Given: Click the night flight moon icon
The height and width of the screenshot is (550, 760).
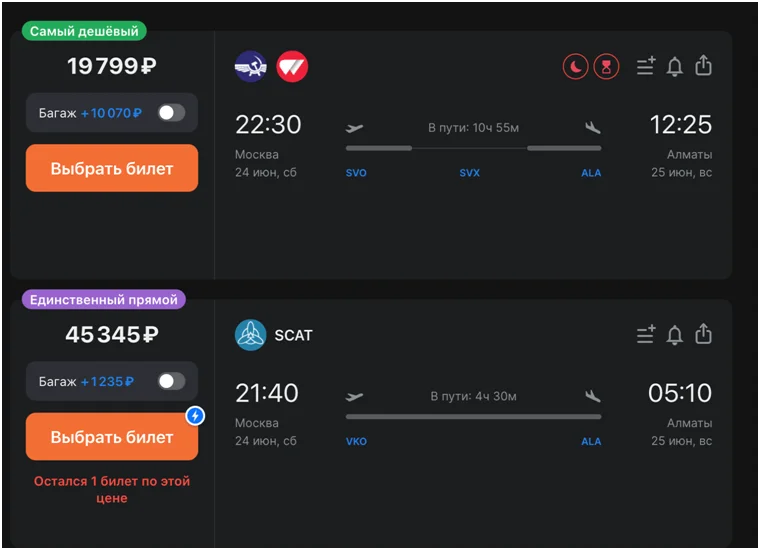Looking at the screenshot, I should coord(576,67).
